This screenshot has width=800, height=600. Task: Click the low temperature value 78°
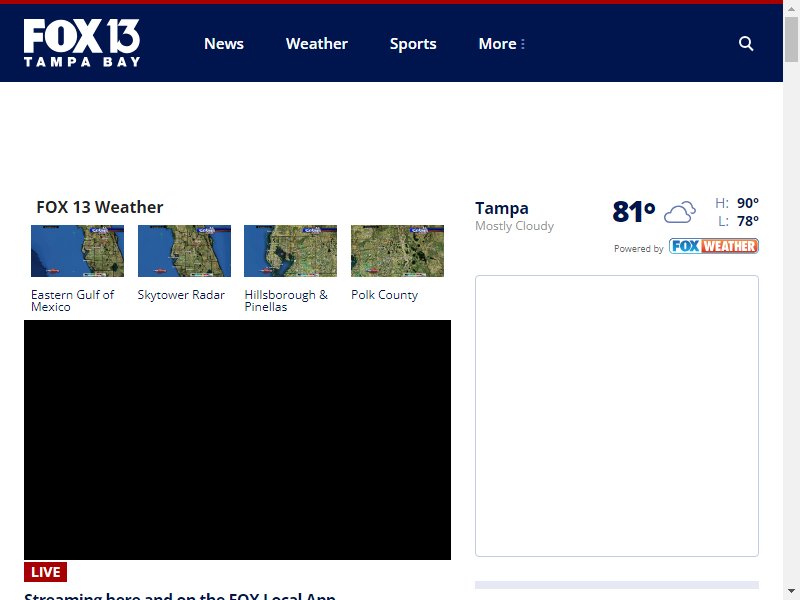(x=748, y=221)
